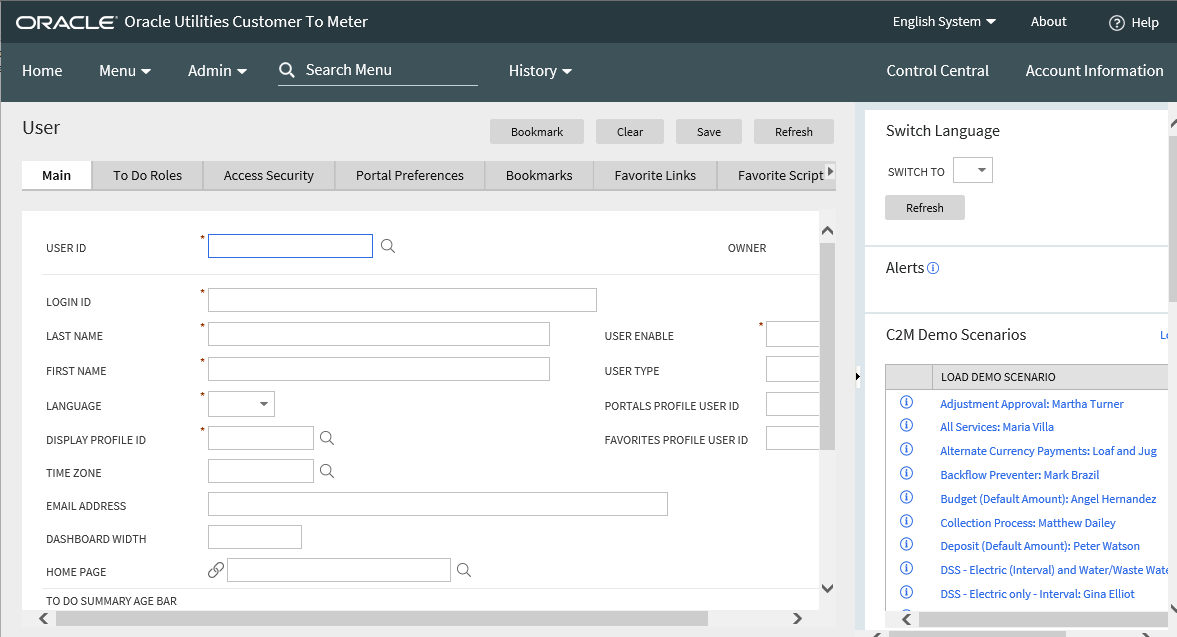This screenshot has width=1177, height=637.
Task: Click the Email Address input field
Action: point(438,504)
